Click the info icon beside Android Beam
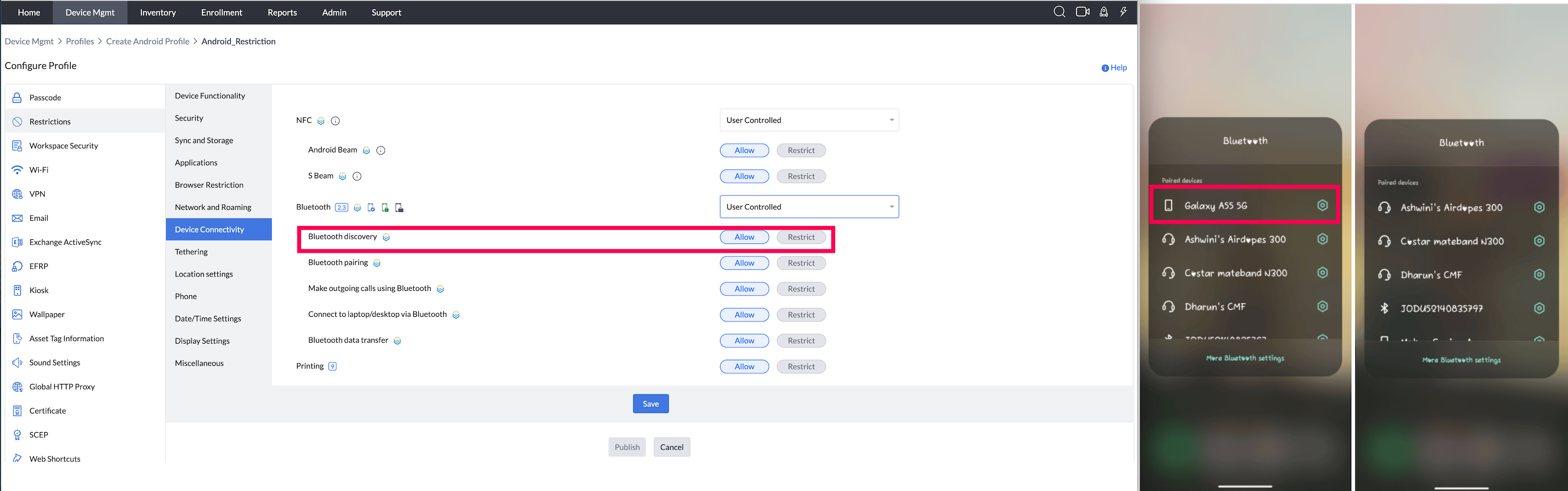The height and width of the screenshot is (491, 1568). pos(381,150)
